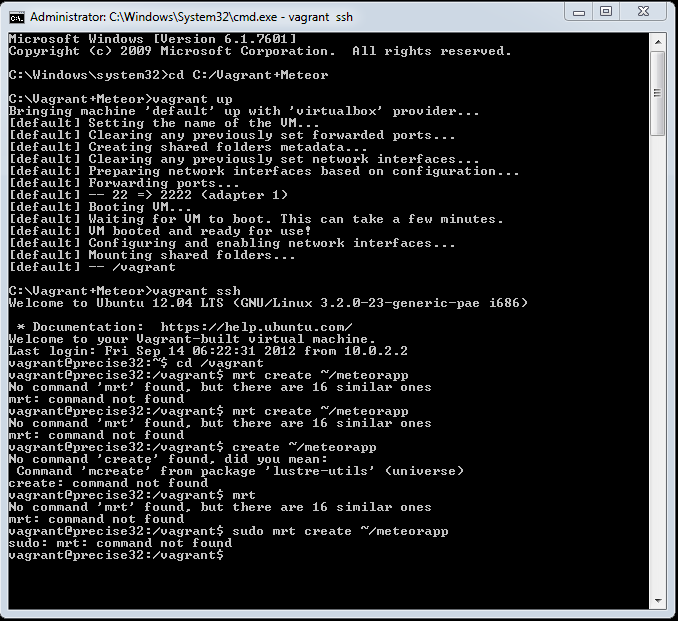The width and height of the screenshot is (678, 621).
Task: Click the 'Copyright (c) 2009 Microsoft Corporation' line
Action: [x=259, y=51]
